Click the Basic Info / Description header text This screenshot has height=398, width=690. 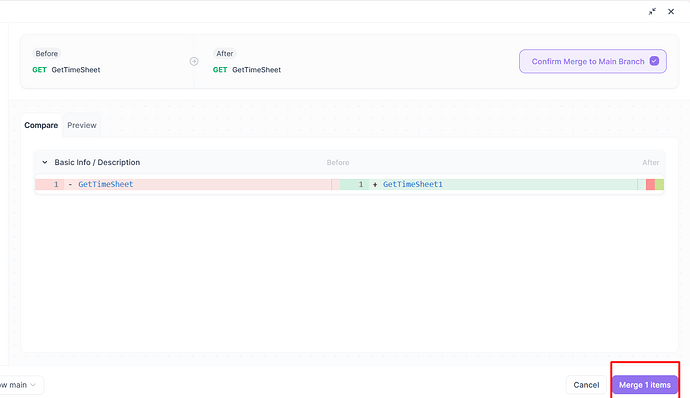tap(97, 162)
